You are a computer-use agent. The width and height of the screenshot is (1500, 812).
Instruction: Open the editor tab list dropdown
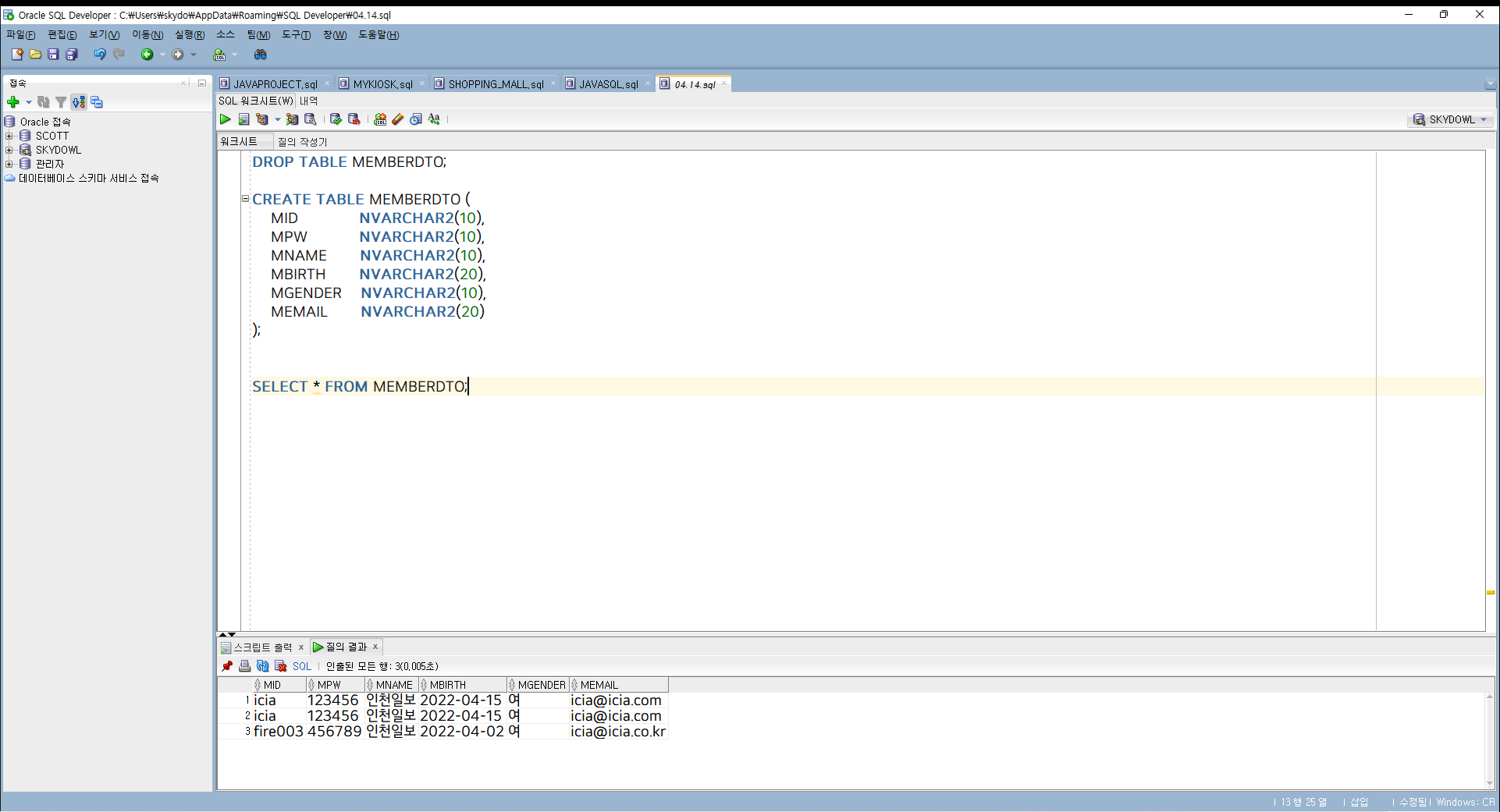click(1490, 84)
